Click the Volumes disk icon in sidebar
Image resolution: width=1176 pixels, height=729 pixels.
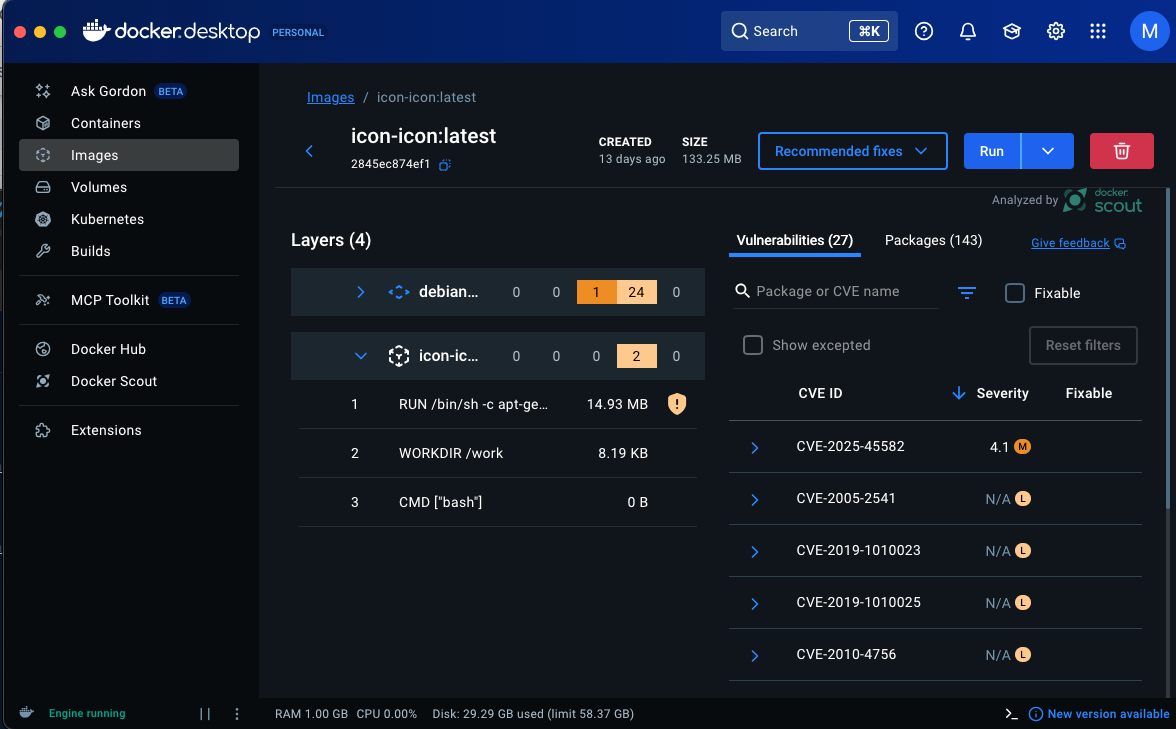tap(43, 188)
